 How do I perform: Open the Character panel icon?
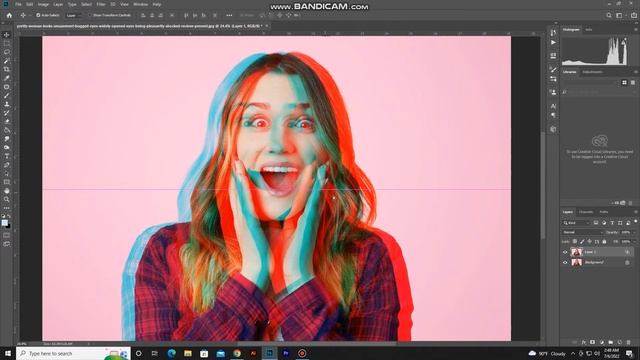(553, 106)
